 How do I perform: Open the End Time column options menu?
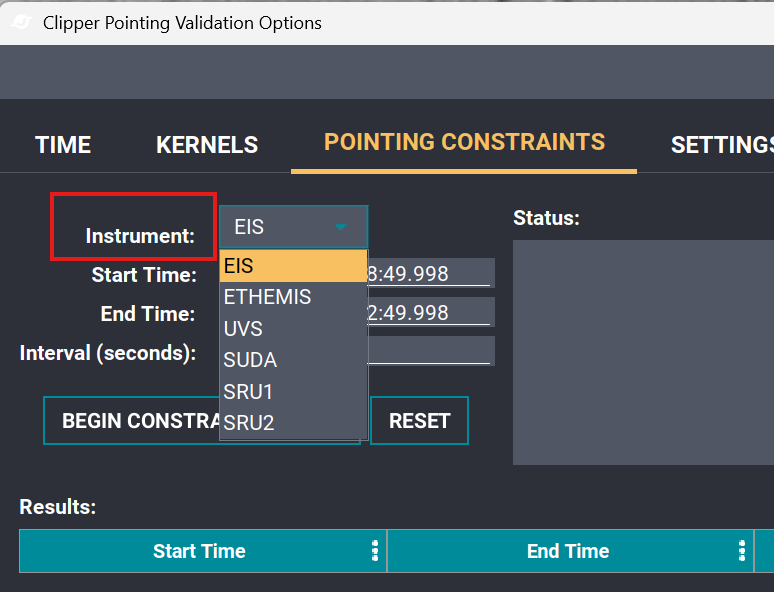(x=741, y=551)
